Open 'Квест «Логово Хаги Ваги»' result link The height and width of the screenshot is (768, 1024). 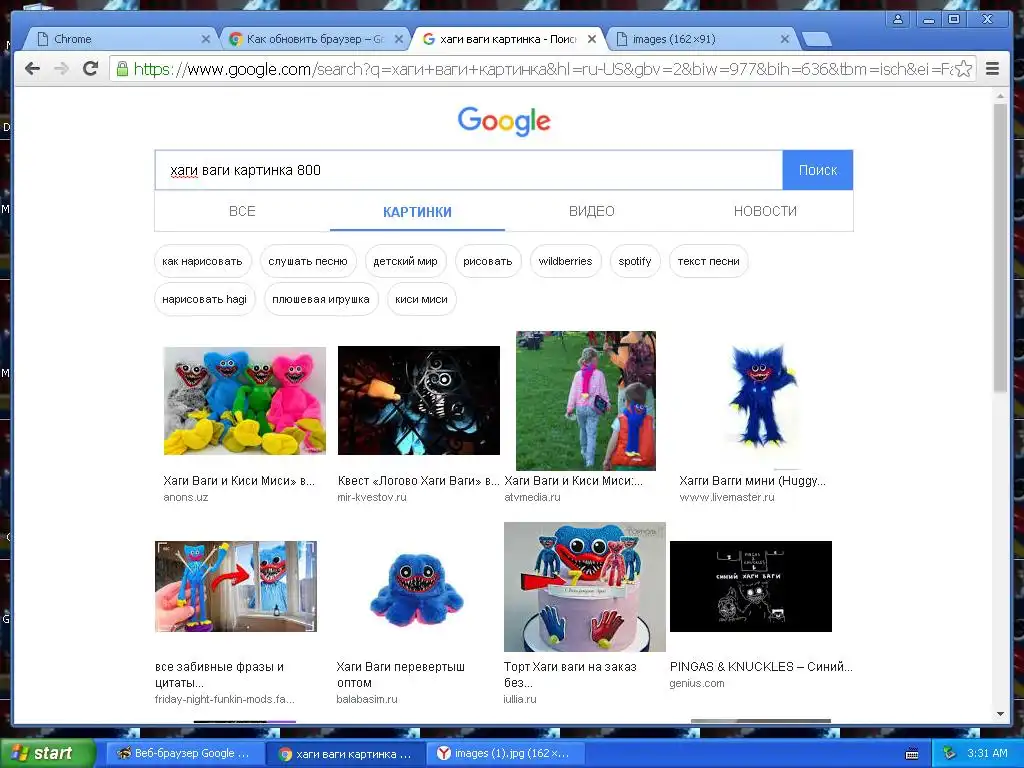(x=419, y=481)
